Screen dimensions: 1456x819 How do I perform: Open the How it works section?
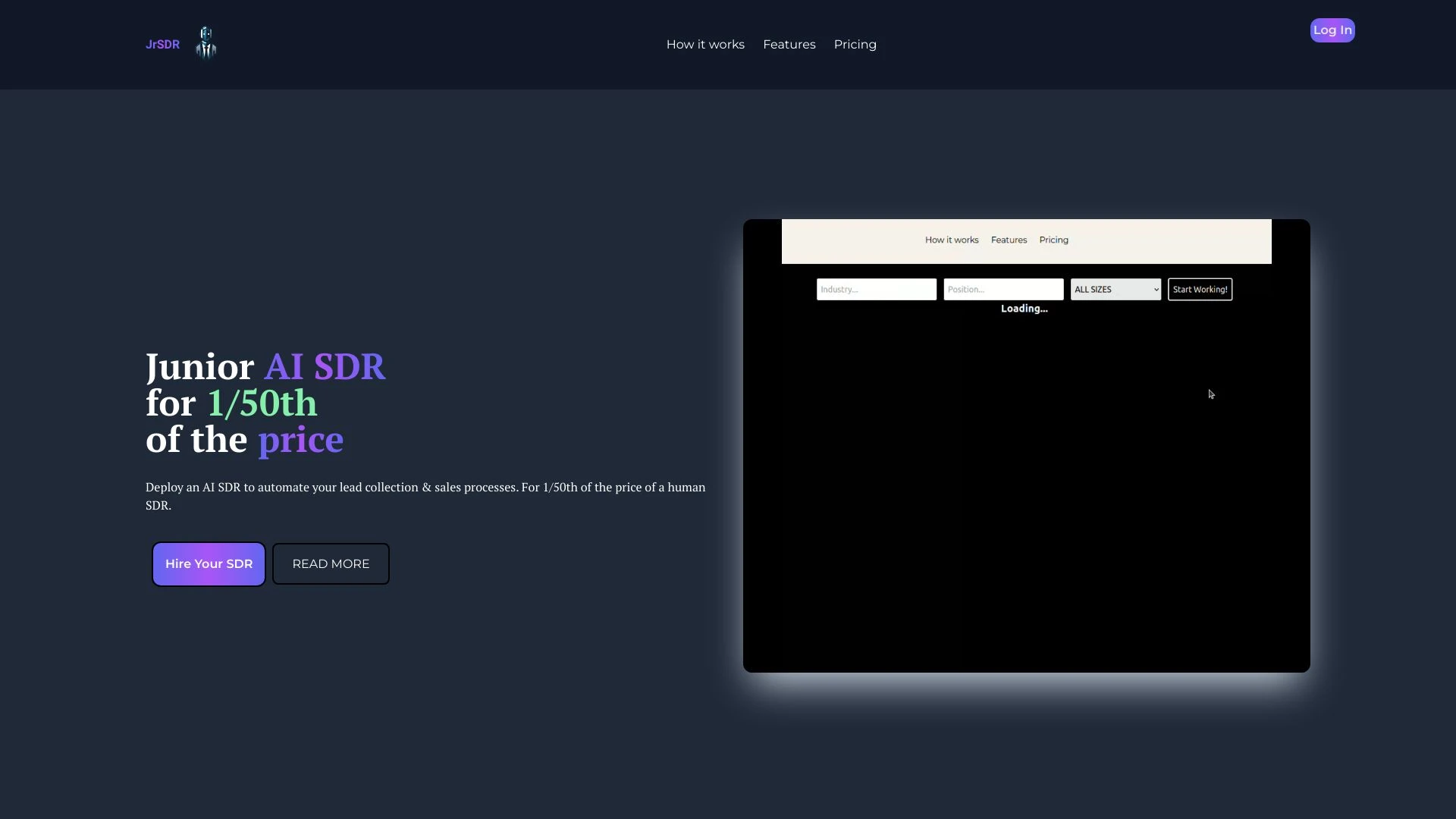(x=705, y=44)
